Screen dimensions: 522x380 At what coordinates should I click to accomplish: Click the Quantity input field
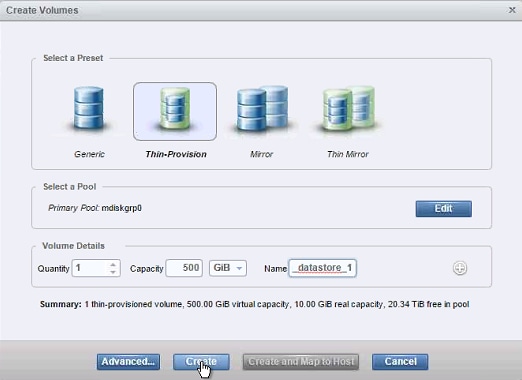click(96, 268)
